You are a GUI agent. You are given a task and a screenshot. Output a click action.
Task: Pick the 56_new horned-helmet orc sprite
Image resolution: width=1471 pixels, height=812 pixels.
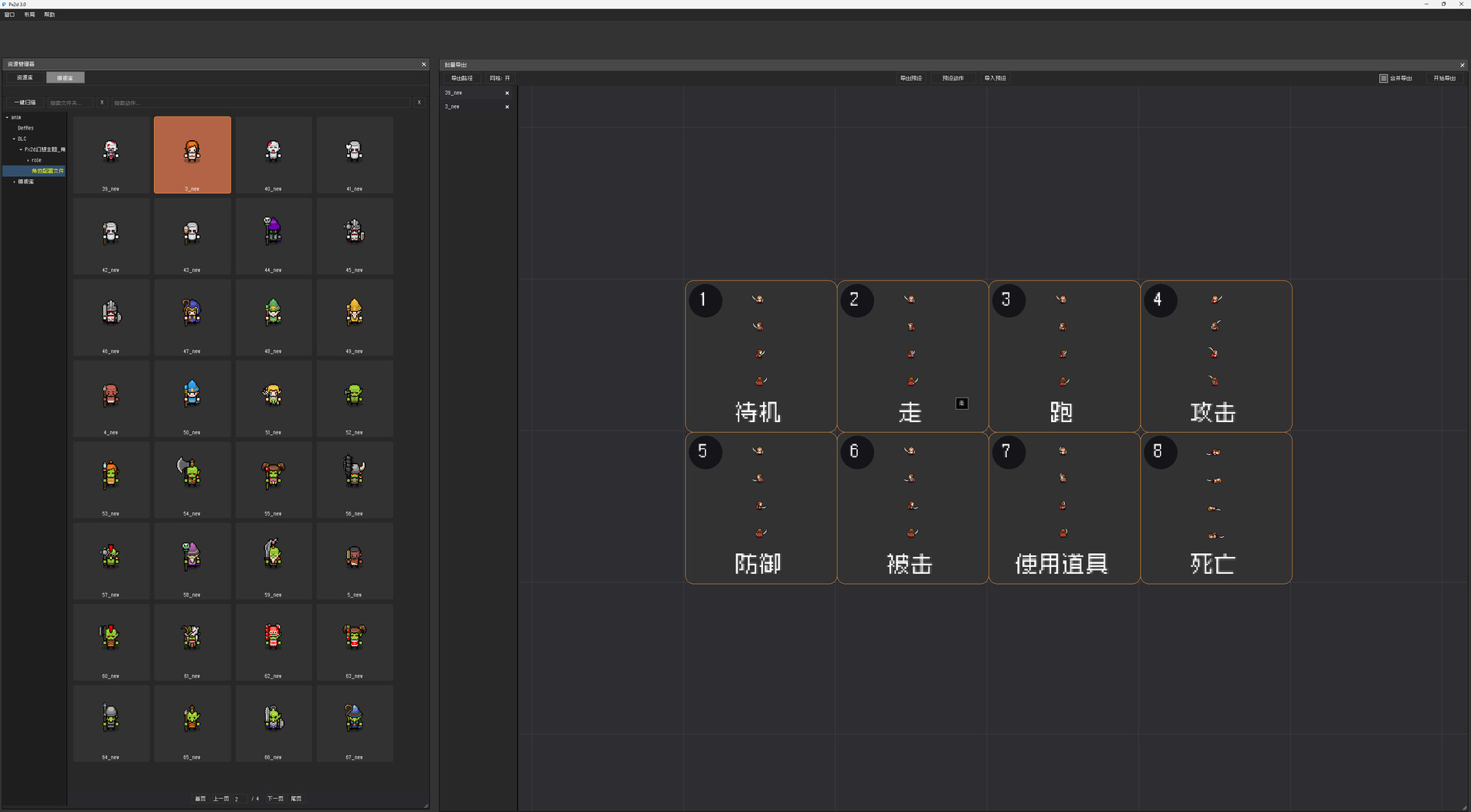tap(355, 480)
